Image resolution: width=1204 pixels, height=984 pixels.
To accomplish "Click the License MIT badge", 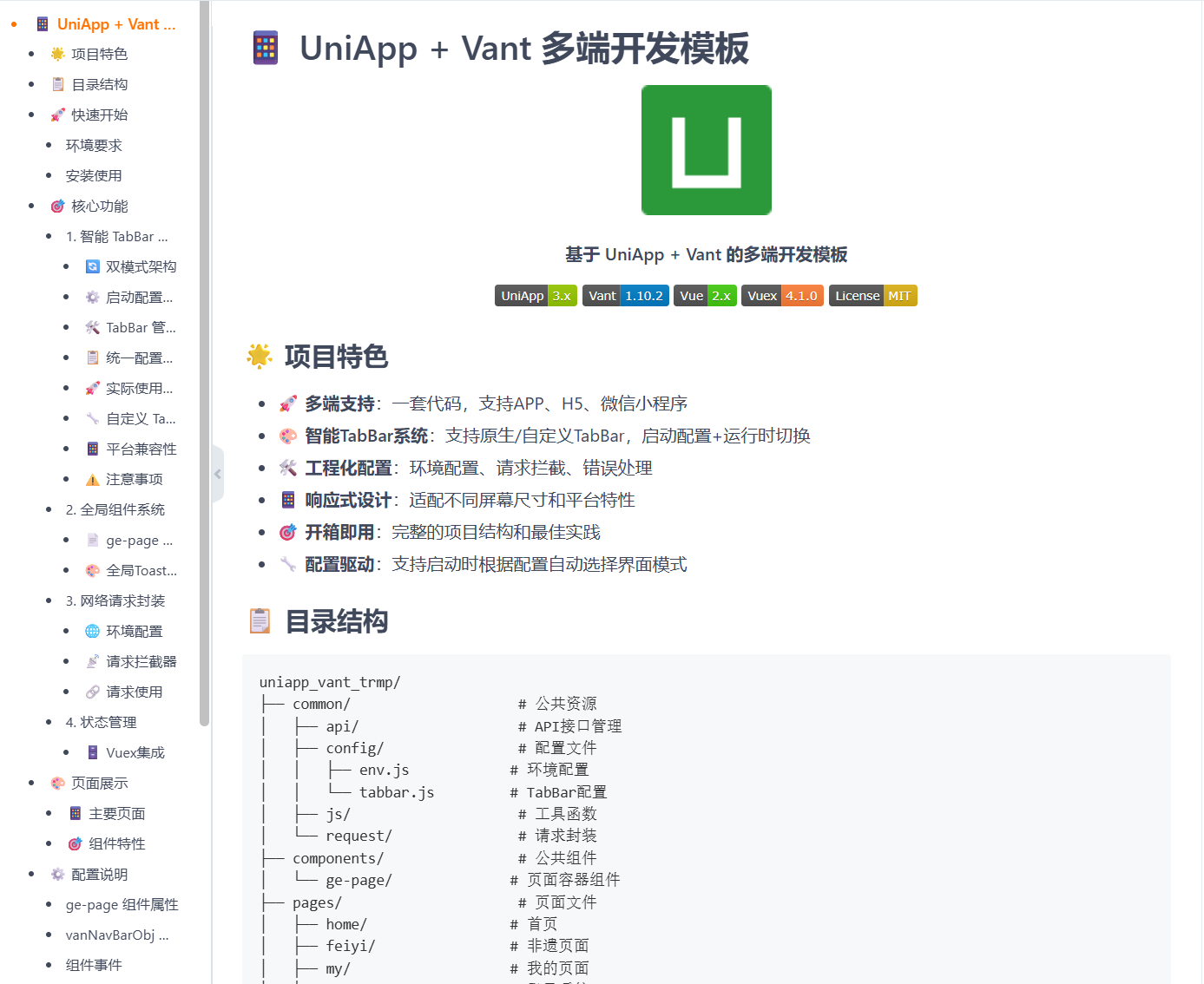I will 872,295.
